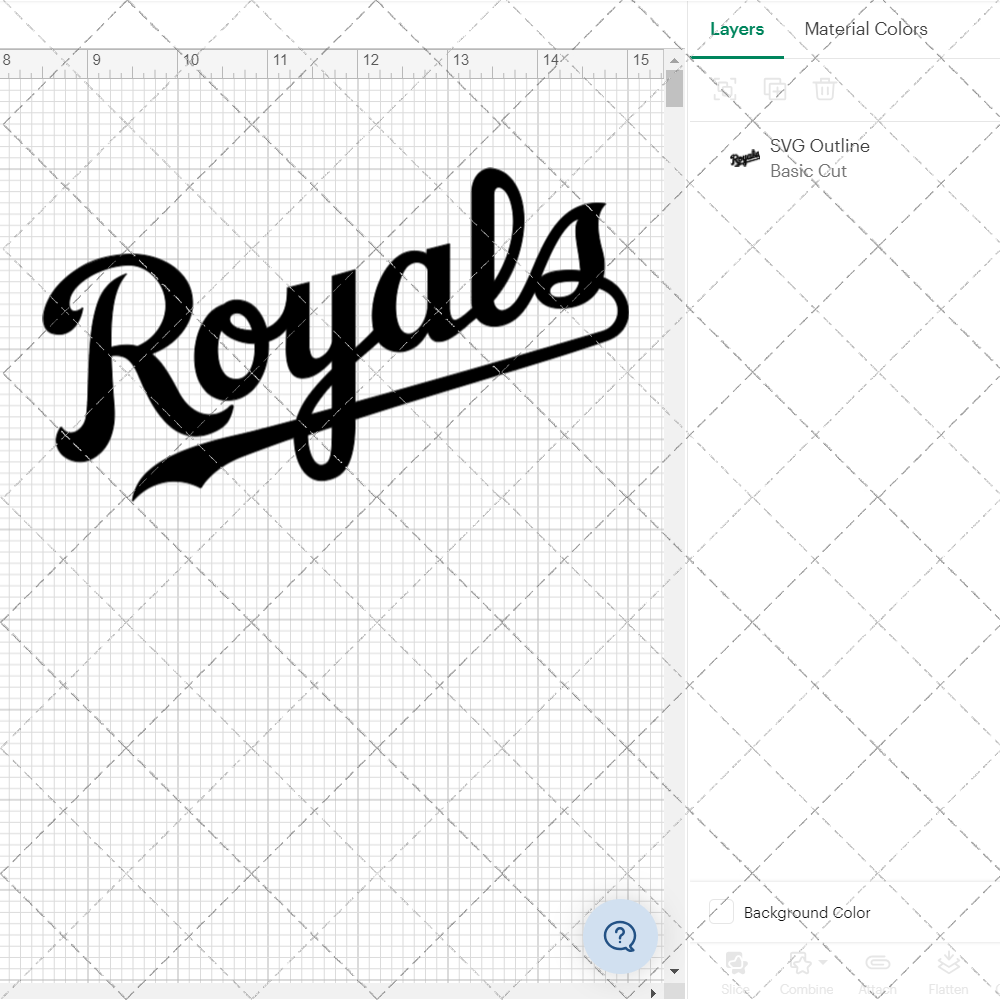Select the Royals design on canvas
This screenshot has width=1000, height=1000.
(335, 335)
